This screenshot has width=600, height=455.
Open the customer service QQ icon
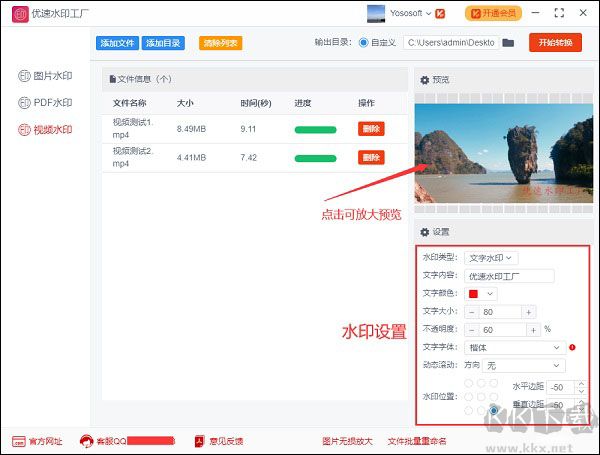(86, 440)
